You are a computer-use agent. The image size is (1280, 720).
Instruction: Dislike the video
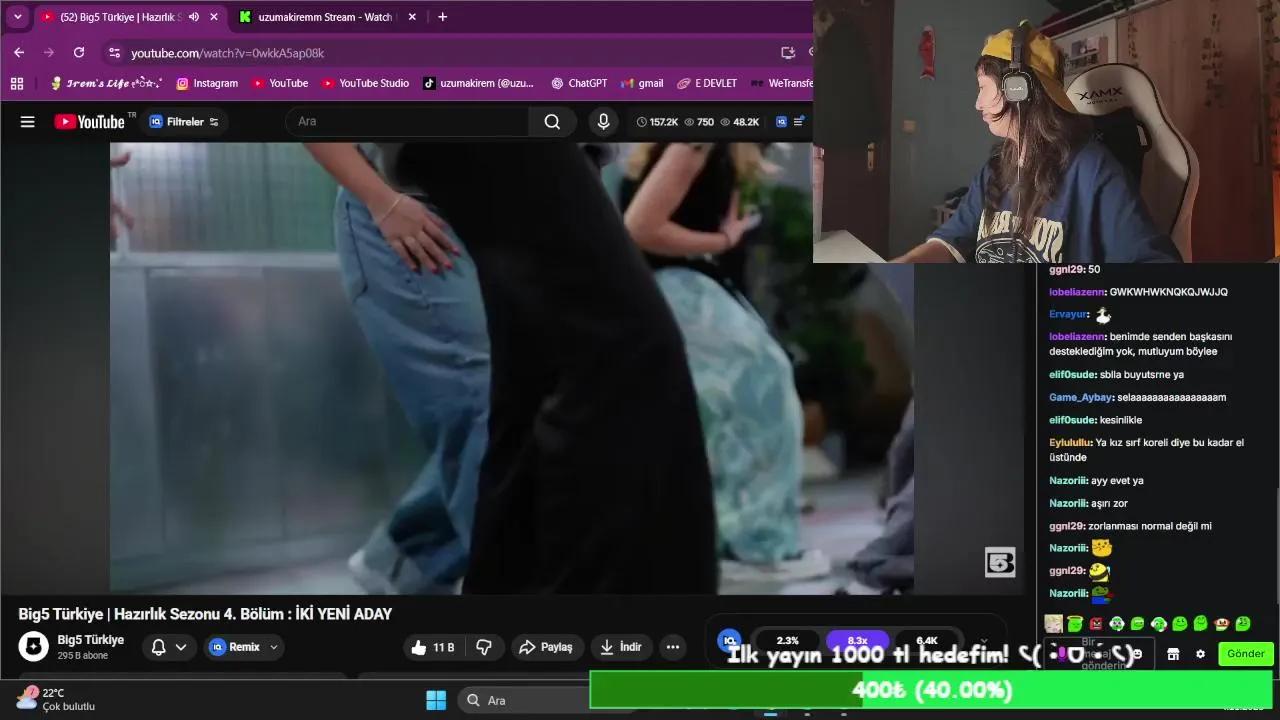[484, 647]
